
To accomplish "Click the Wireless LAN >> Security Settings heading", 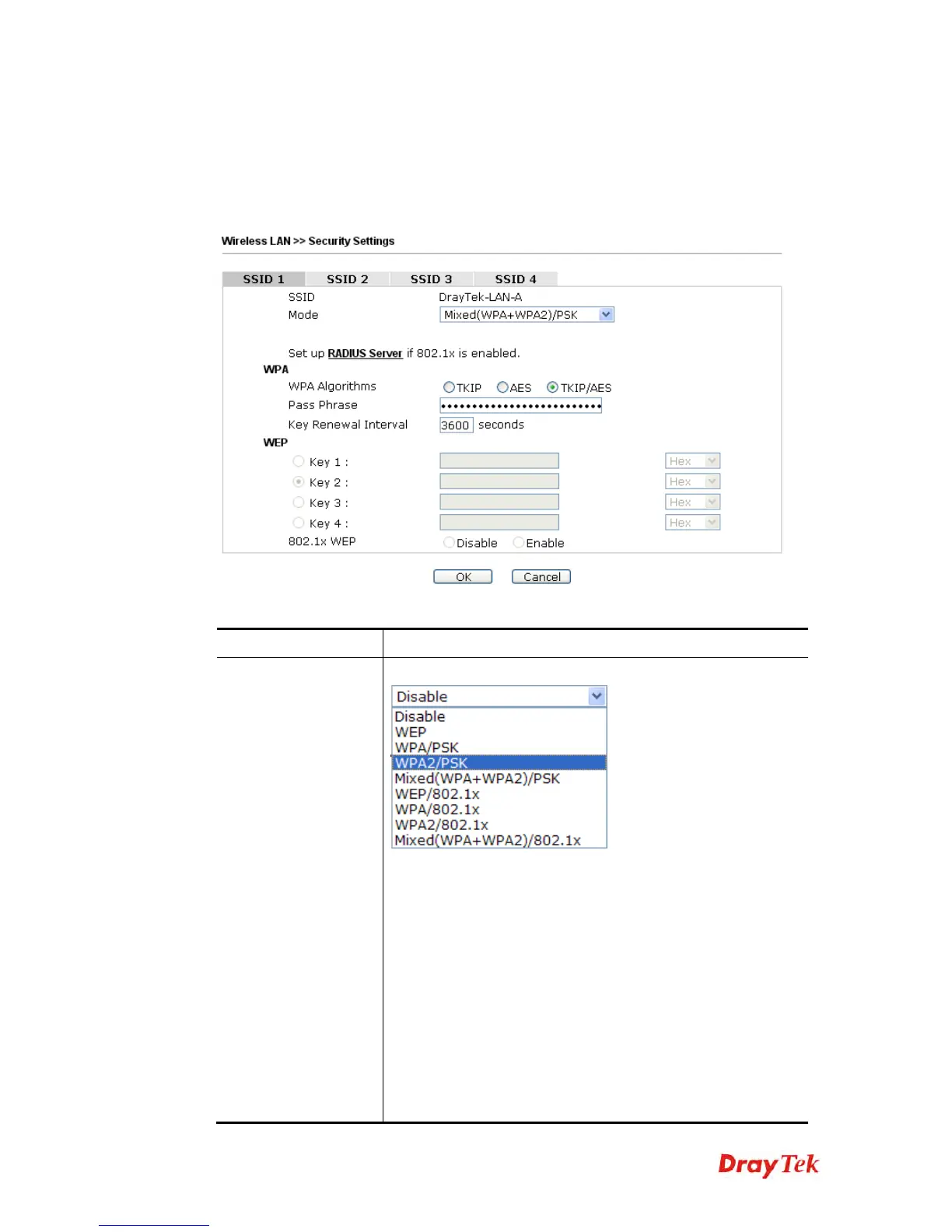I will [308, 241].
